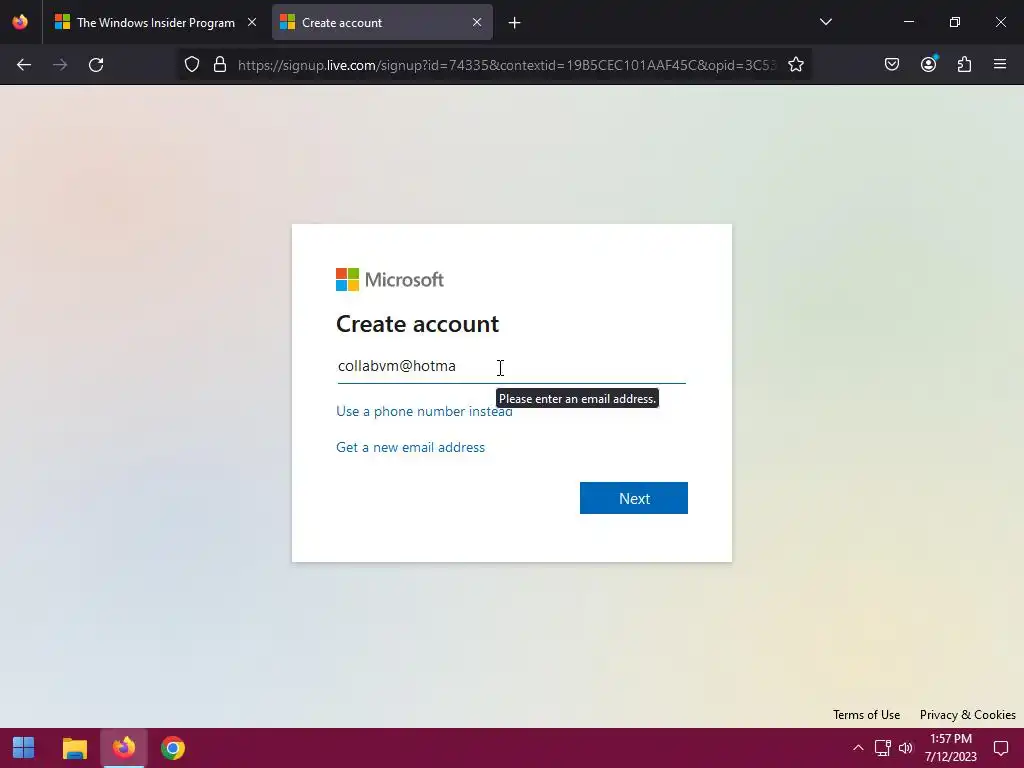Go back to the previous page

click(24, 65)
